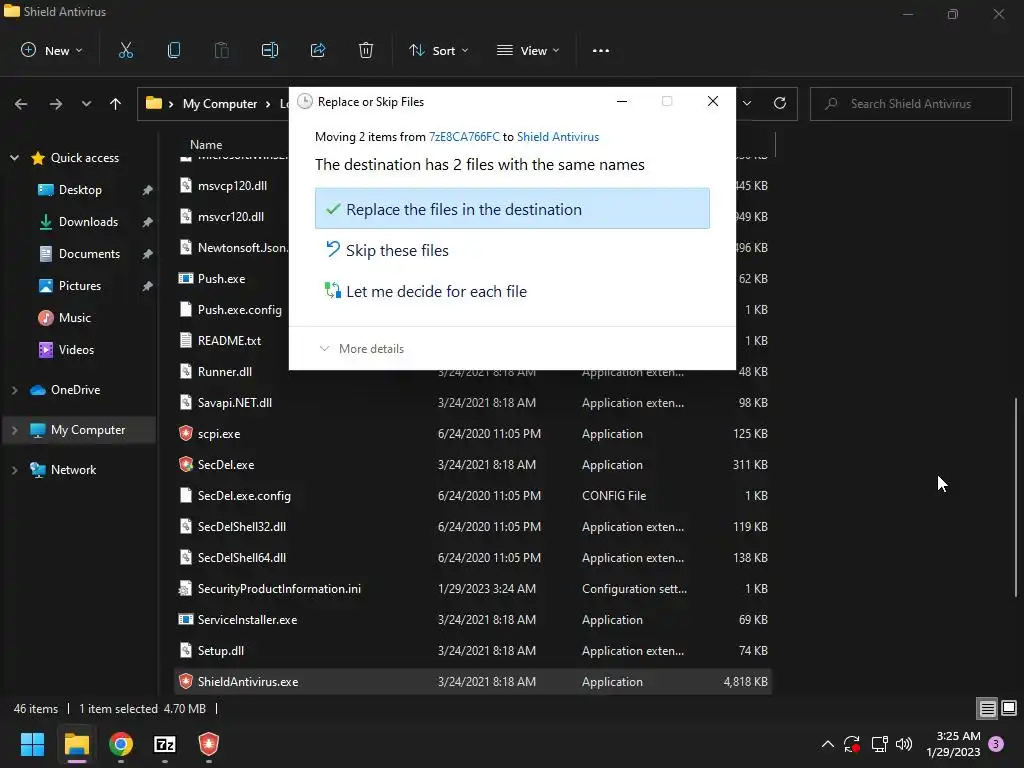Choose Skip these files
The width and height of the screenshot is (1024, 768).
click(x=512, y=250)
